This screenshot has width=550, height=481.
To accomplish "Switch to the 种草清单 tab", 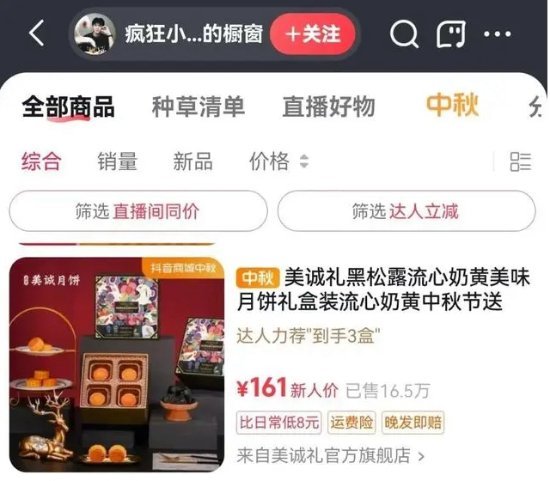I will tap(198, 107).
